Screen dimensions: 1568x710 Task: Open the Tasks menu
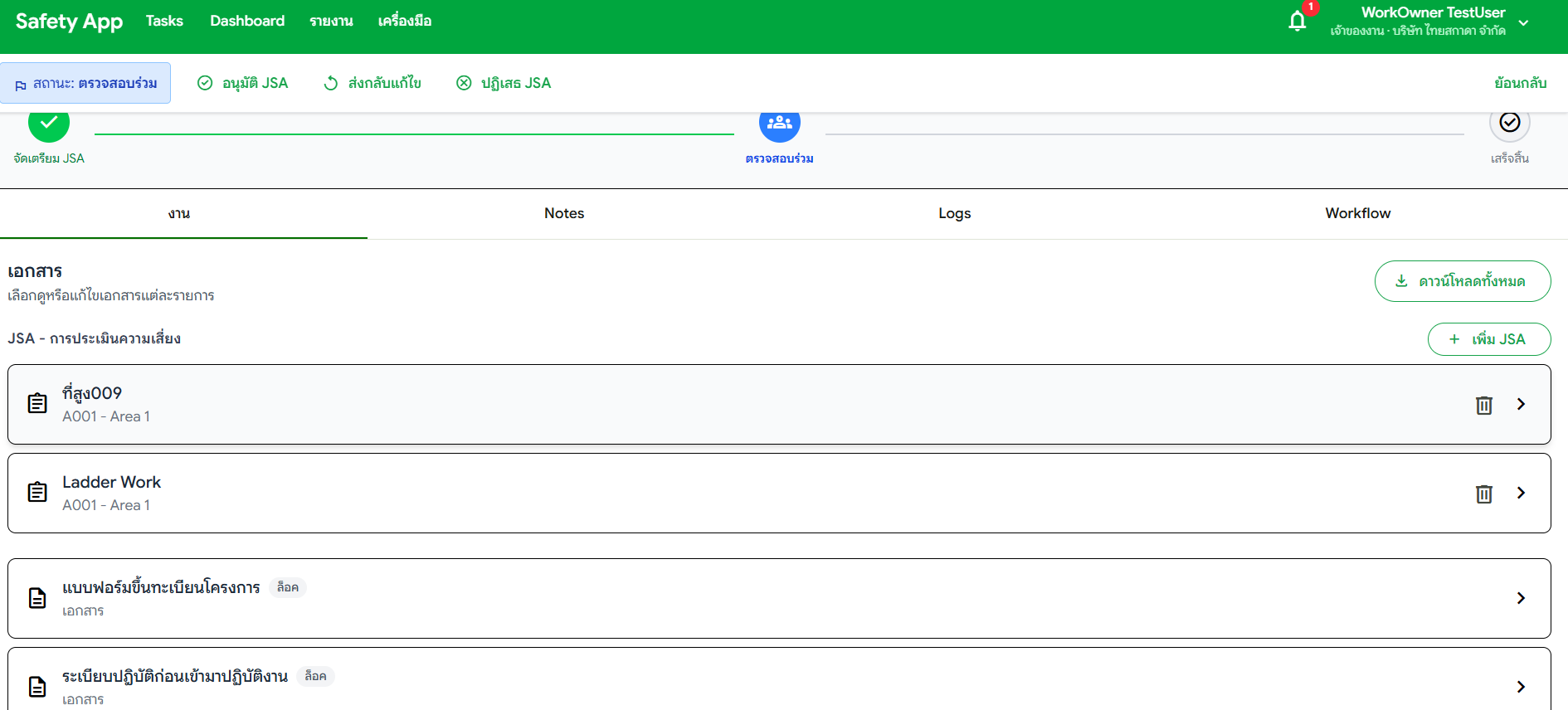click(x=164, y=21)
